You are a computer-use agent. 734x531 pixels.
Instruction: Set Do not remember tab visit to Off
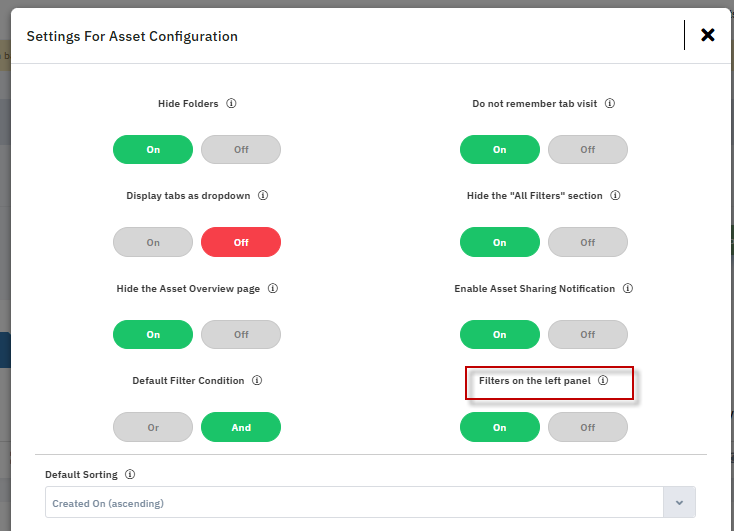click(x=588, y=150)
